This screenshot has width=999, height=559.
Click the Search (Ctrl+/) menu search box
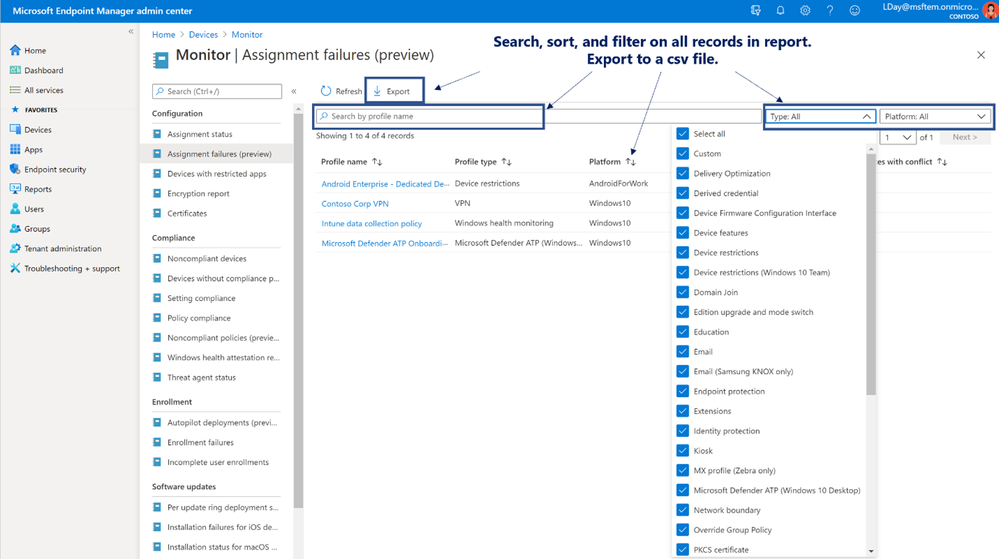(217, 91)
